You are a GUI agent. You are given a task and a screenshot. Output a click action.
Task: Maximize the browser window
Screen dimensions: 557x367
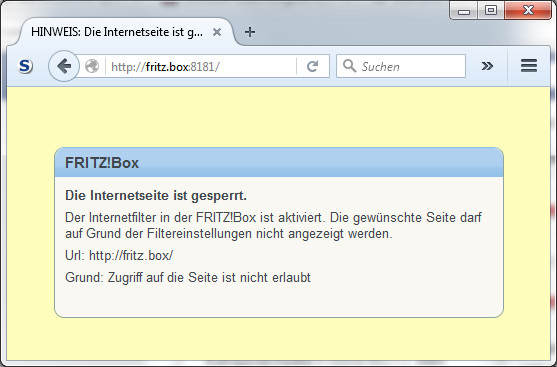491,11
